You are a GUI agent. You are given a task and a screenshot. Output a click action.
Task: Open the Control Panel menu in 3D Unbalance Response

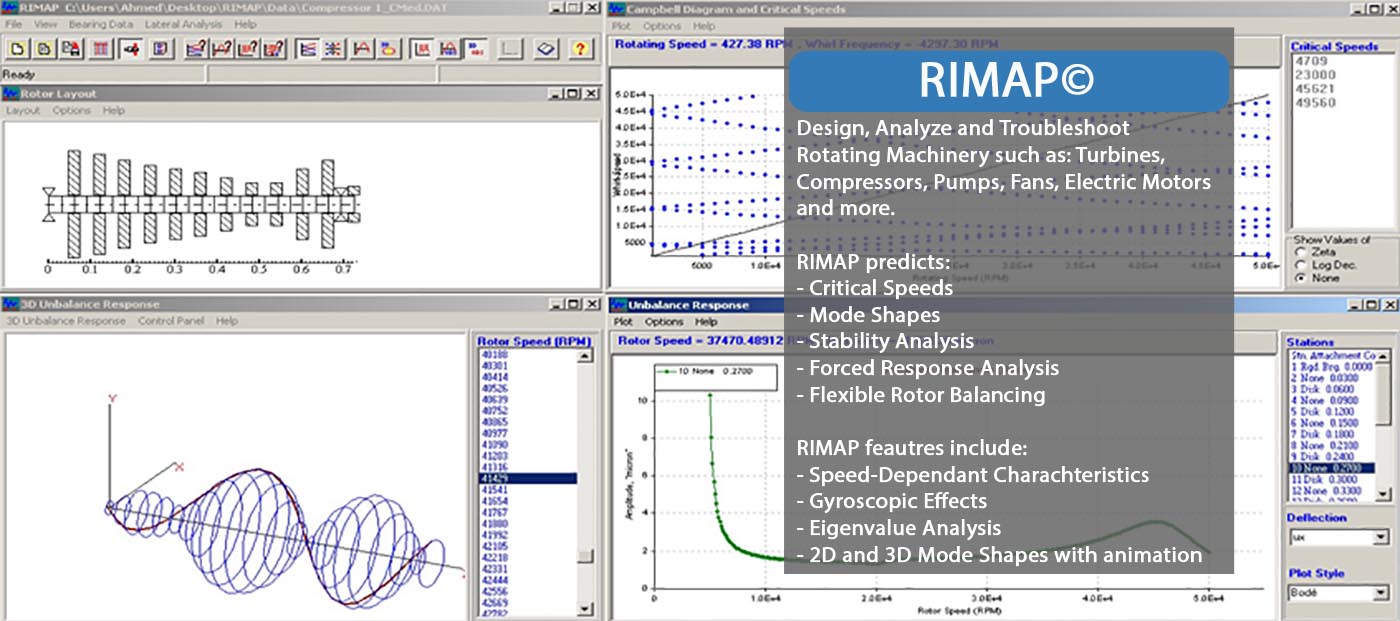click(x=171, y=321)
